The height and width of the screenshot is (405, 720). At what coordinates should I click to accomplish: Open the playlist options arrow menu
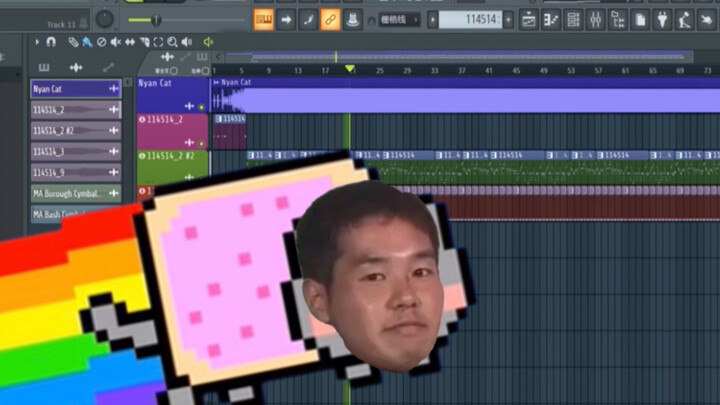pos(37,42)
